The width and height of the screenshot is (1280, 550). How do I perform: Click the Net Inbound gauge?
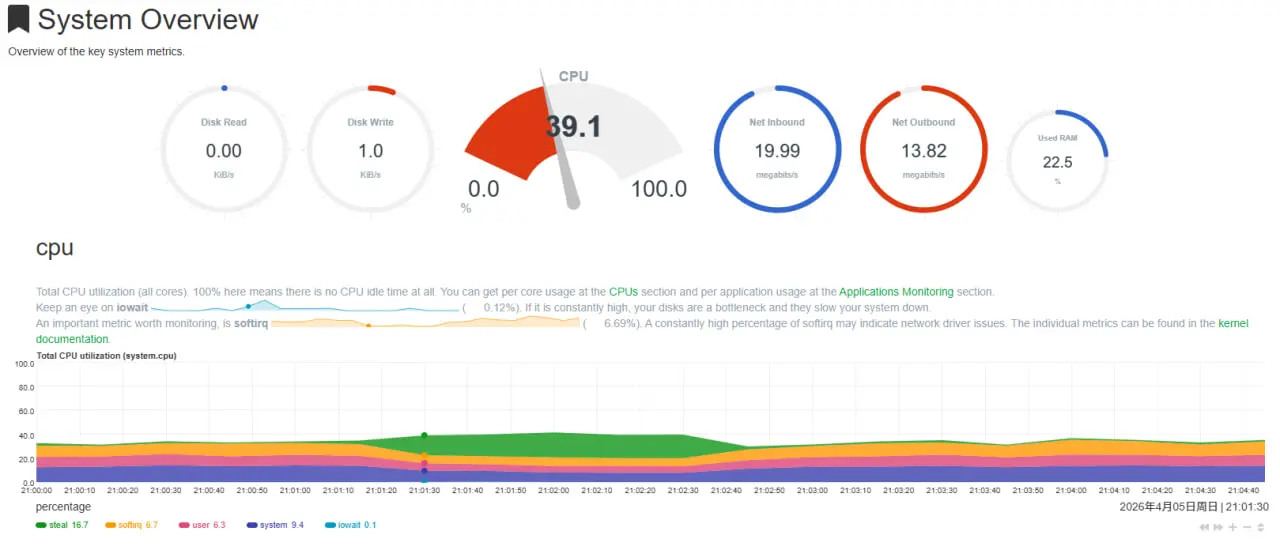pos(777,148)
